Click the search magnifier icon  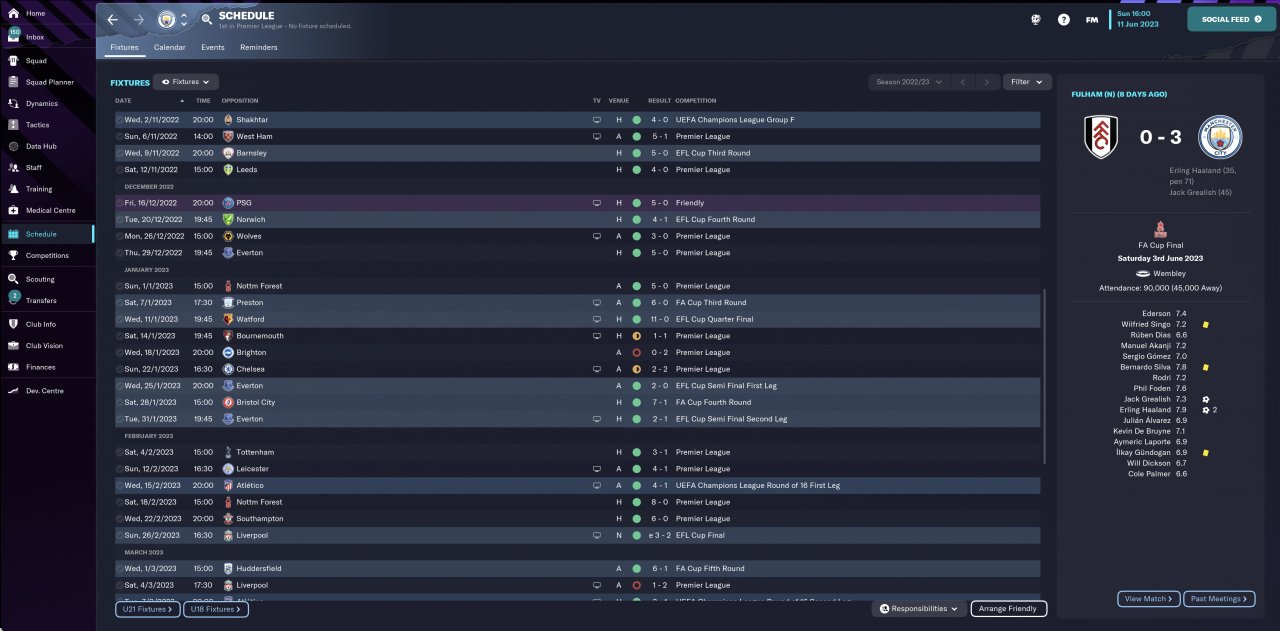206,19
